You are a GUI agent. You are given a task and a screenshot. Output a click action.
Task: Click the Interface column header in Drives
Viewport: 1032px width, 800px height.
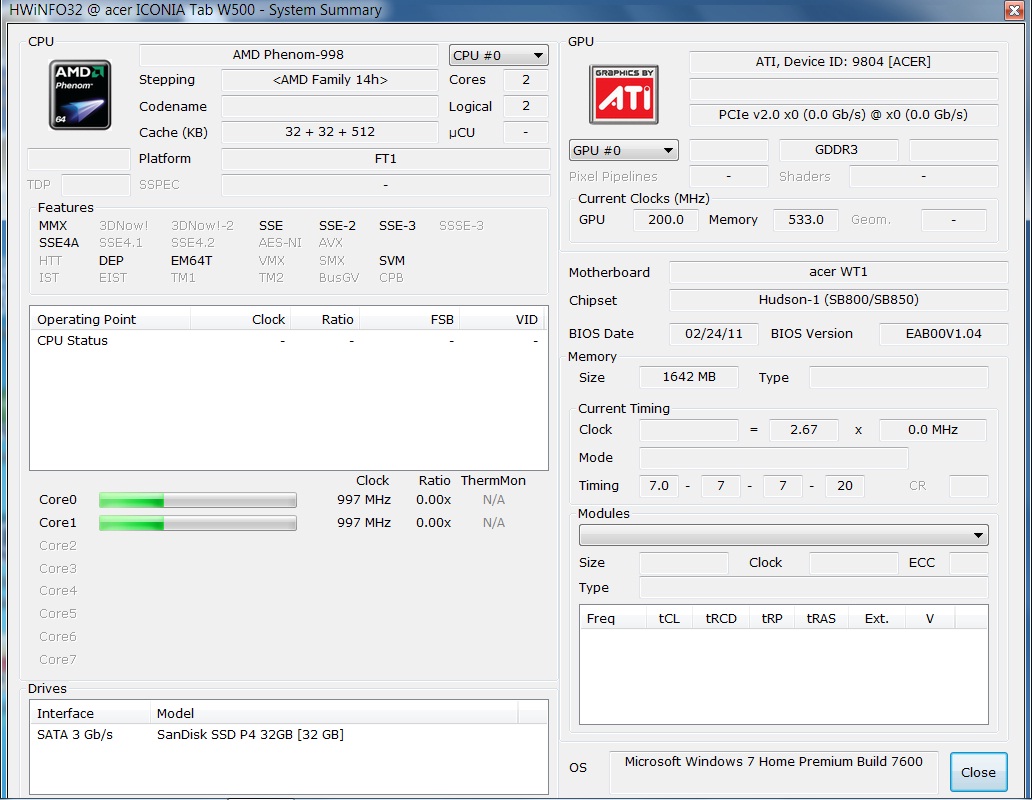click(x=91, y=713)
